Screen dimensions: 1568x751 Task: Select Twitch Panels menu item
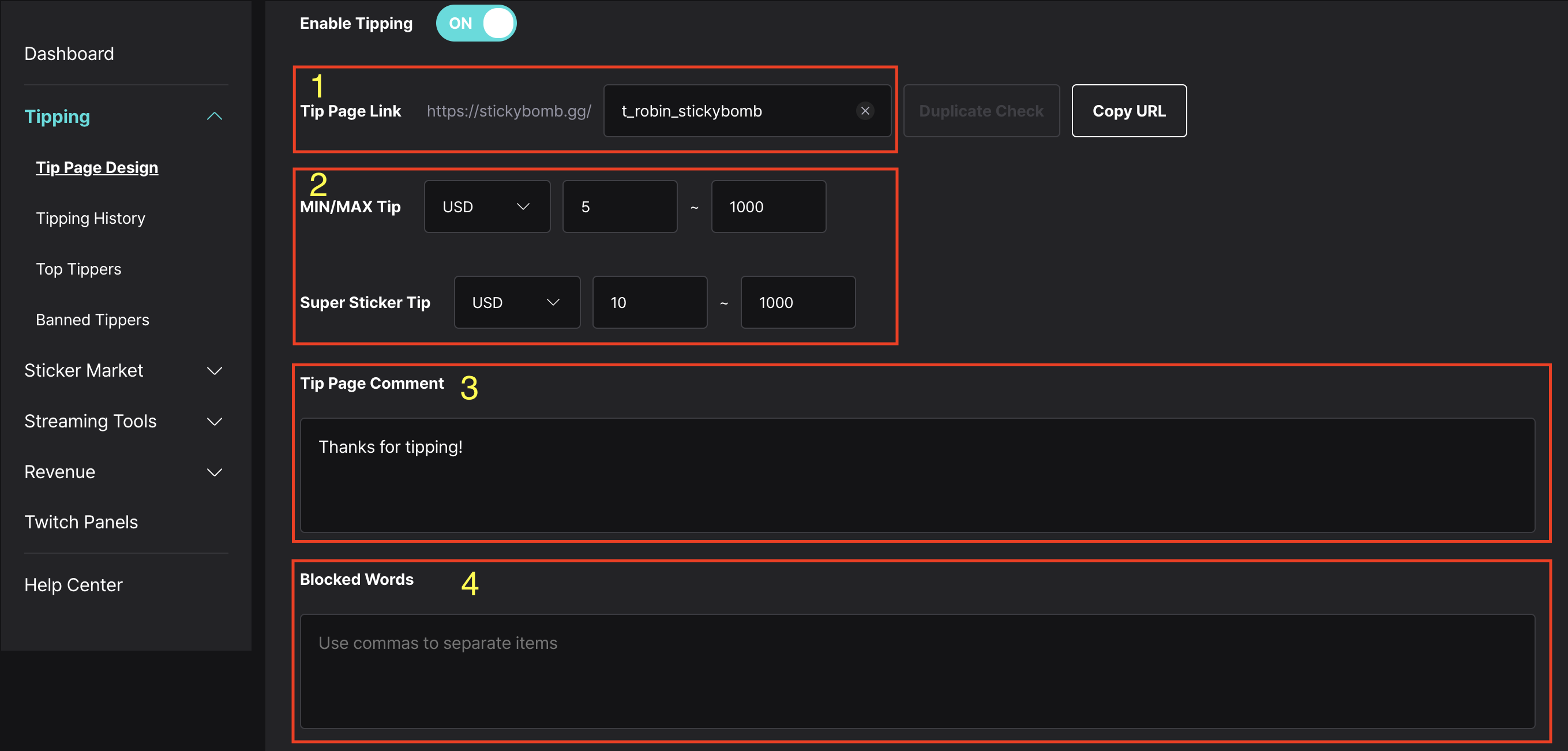(x=82, y=522)
